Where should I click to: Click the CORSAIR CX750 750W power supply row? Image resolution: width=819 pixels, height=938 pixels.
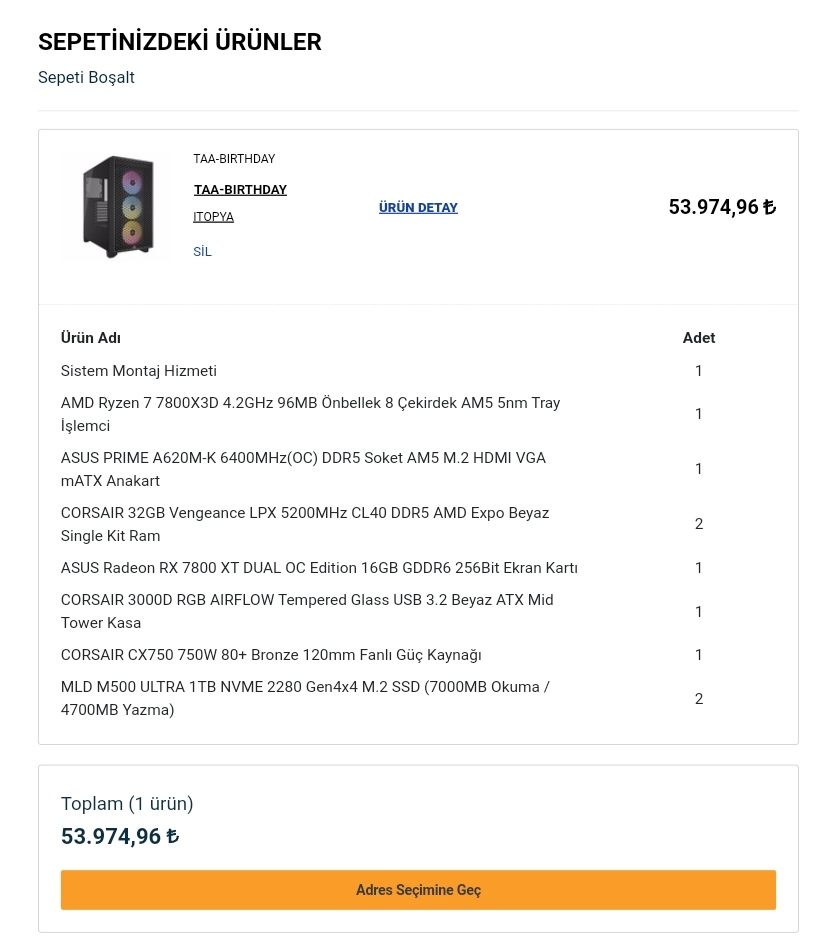pos(271,655)
